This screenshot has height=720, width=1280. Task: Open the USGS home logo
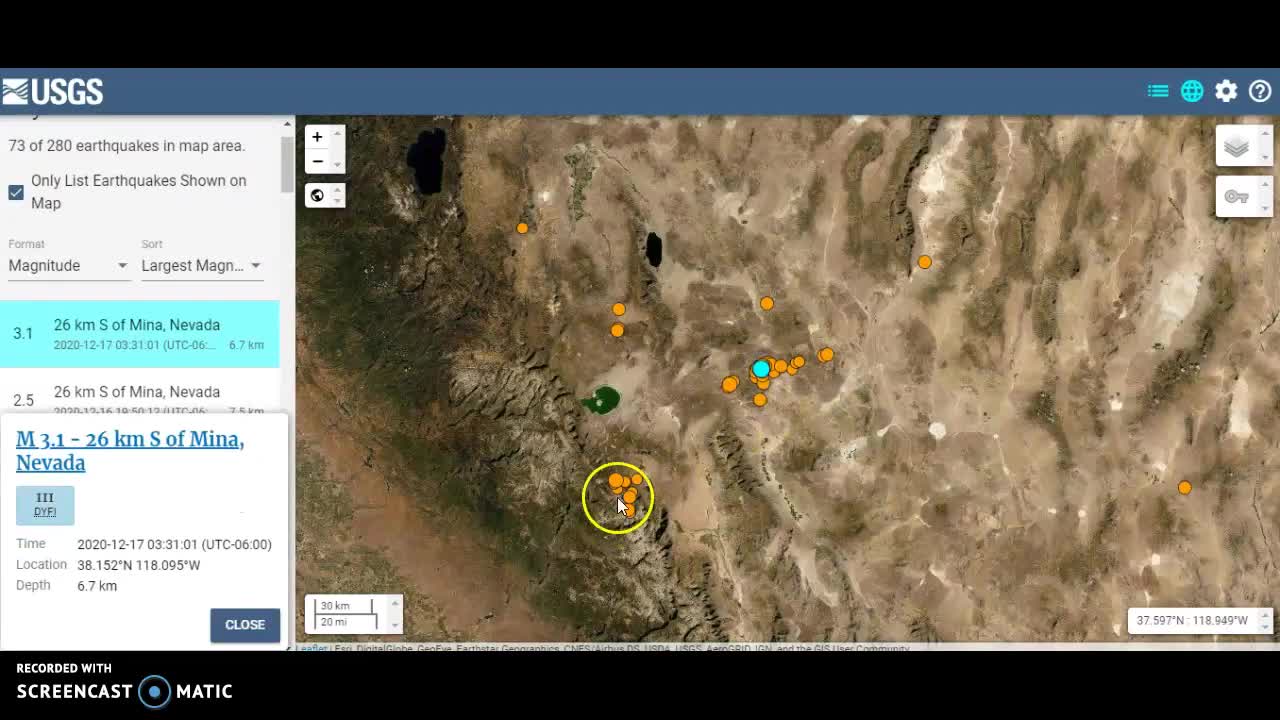click(x=53, y=92)
